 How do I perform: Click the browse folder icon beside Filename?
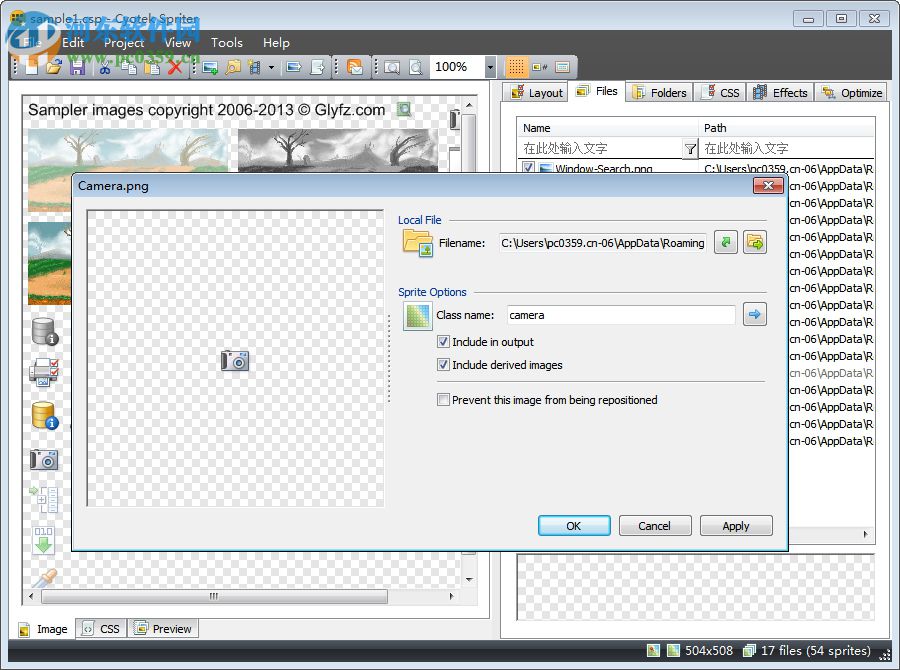tap(755, 242)
